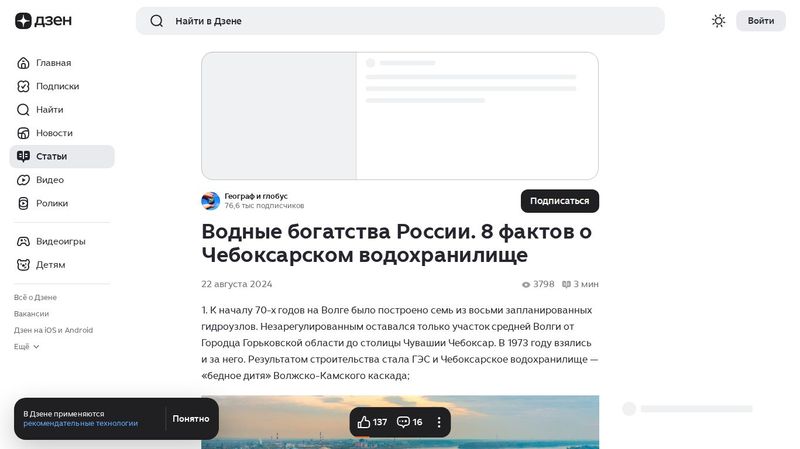Viewport: 800px width, 449px height.
Task: Open the comments with 16 replies
Action: (x=410, y=422)
